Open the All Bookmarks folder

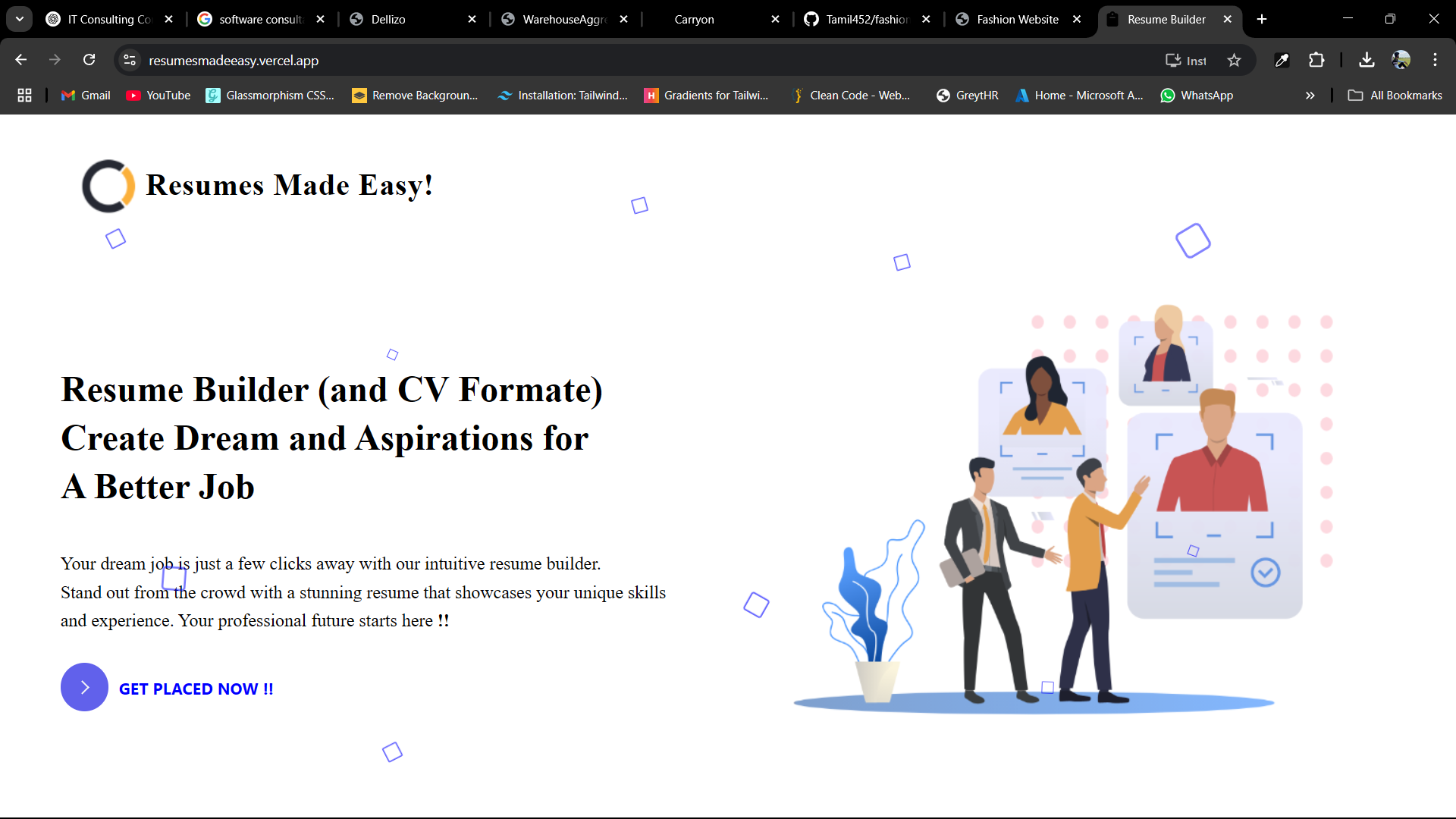pyautogui.click(x=1395, y=96)
